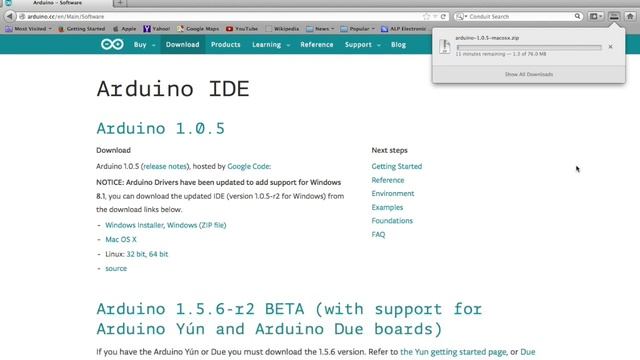Download the Linux 64 bit link
The image size is (640, 360).
pyautogui.click(x=158, y=254)
